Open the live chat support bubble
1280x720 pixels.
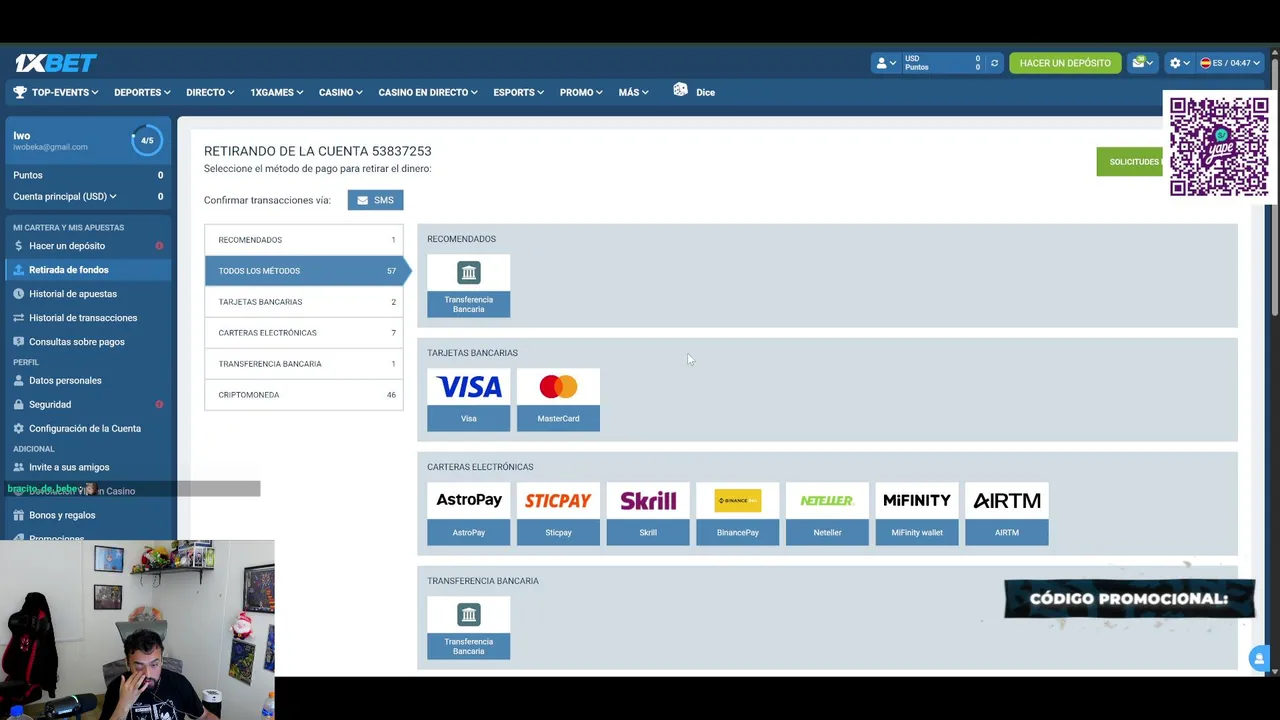tap(1259, 658)
